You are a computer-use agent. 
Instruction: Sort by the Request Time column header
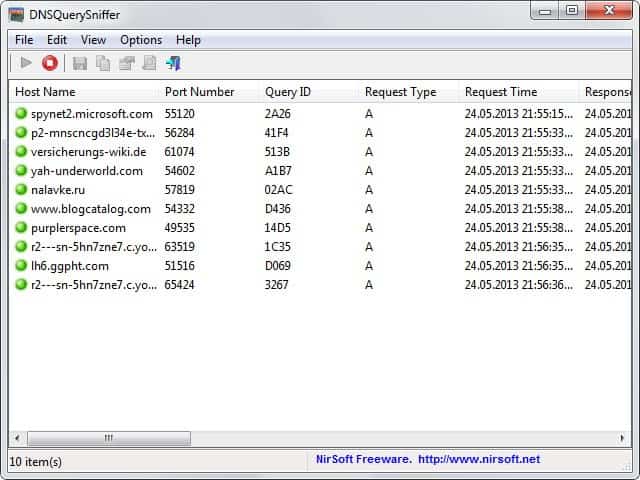tap(518, 92)
